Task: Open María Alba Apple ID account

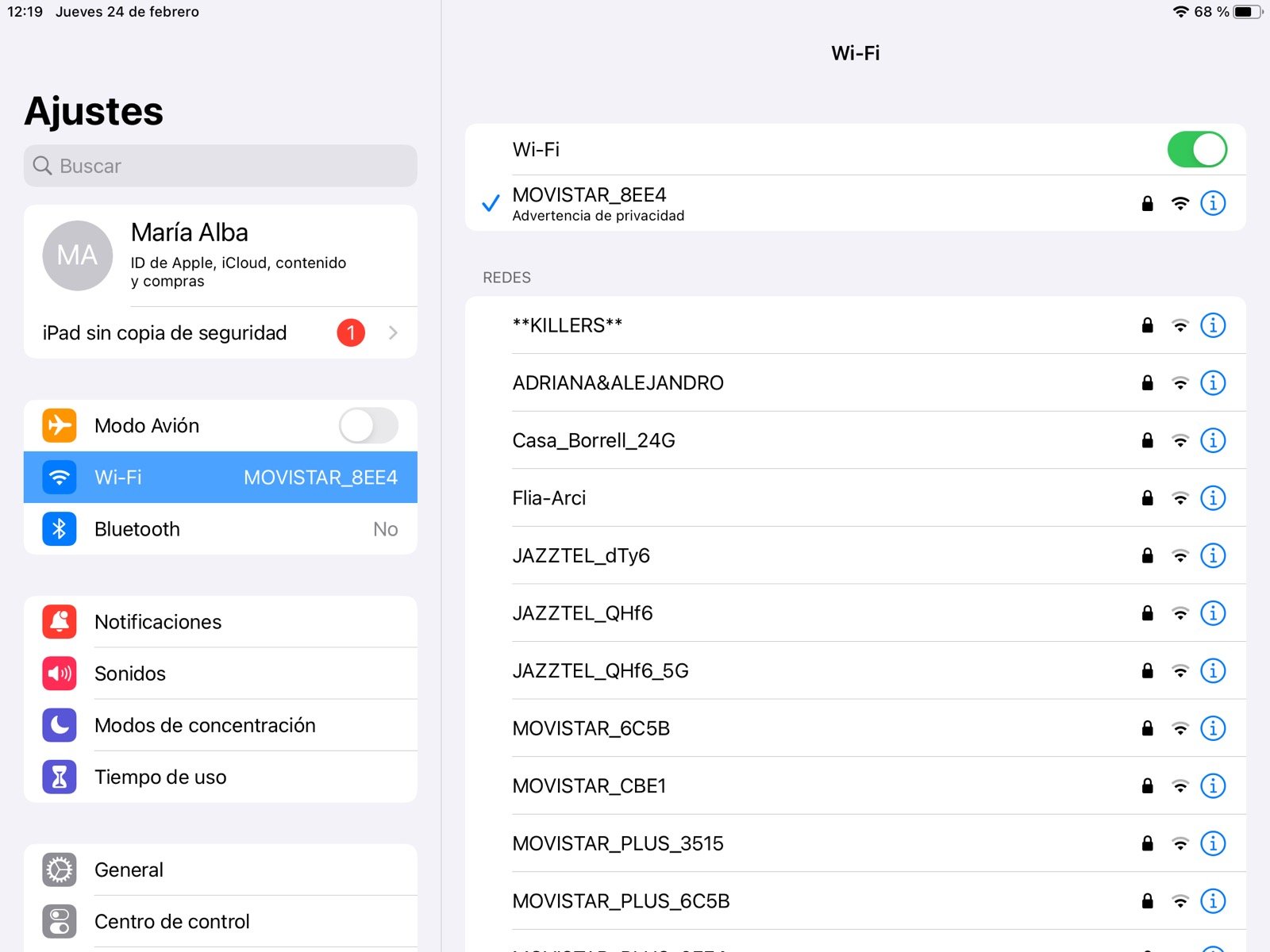Action: tap(221, 255)
